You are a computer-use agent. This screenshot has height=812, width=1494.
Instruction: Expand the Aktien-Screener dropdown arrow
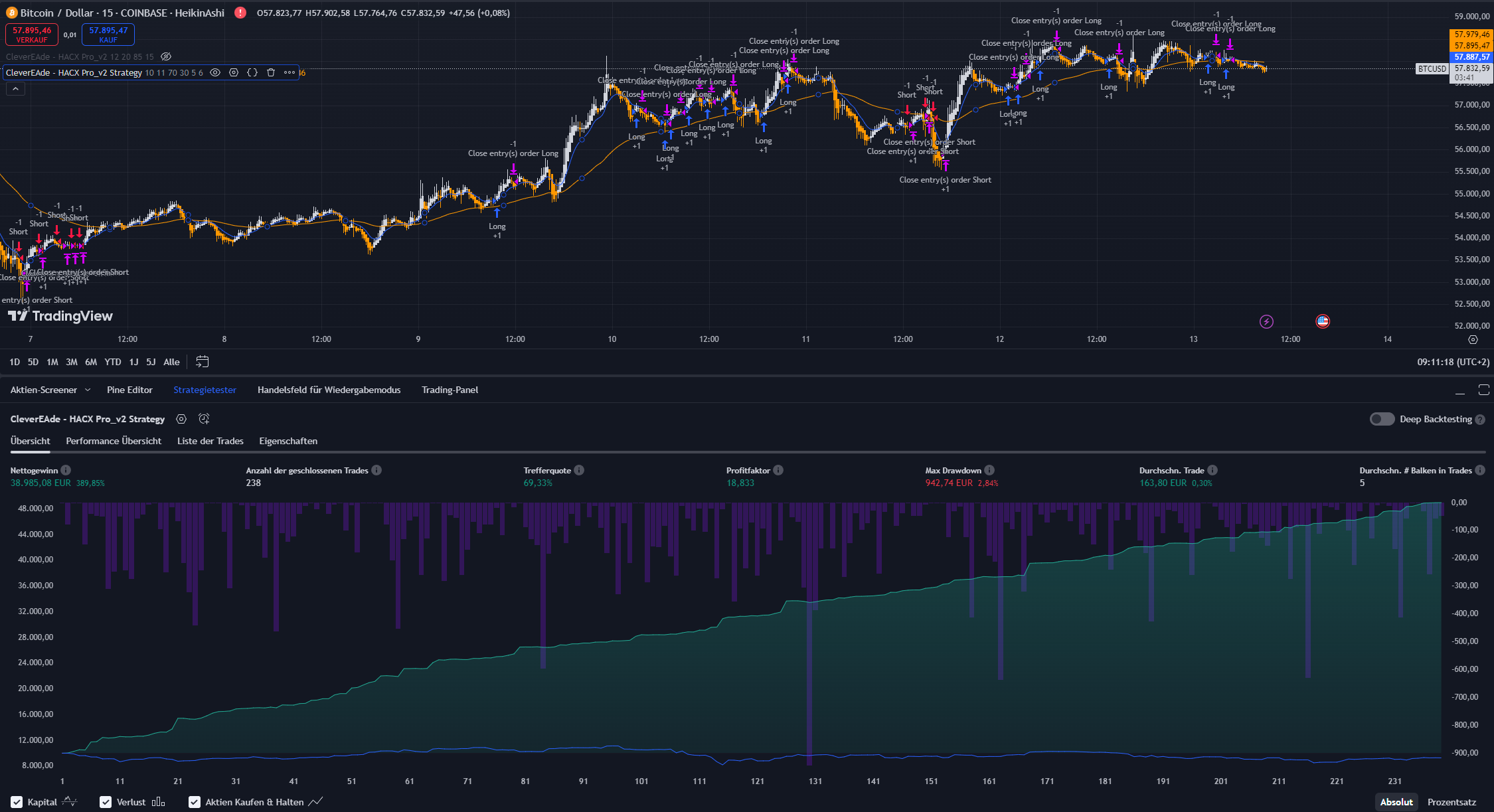pyautogui.click(x=88, y=390)
